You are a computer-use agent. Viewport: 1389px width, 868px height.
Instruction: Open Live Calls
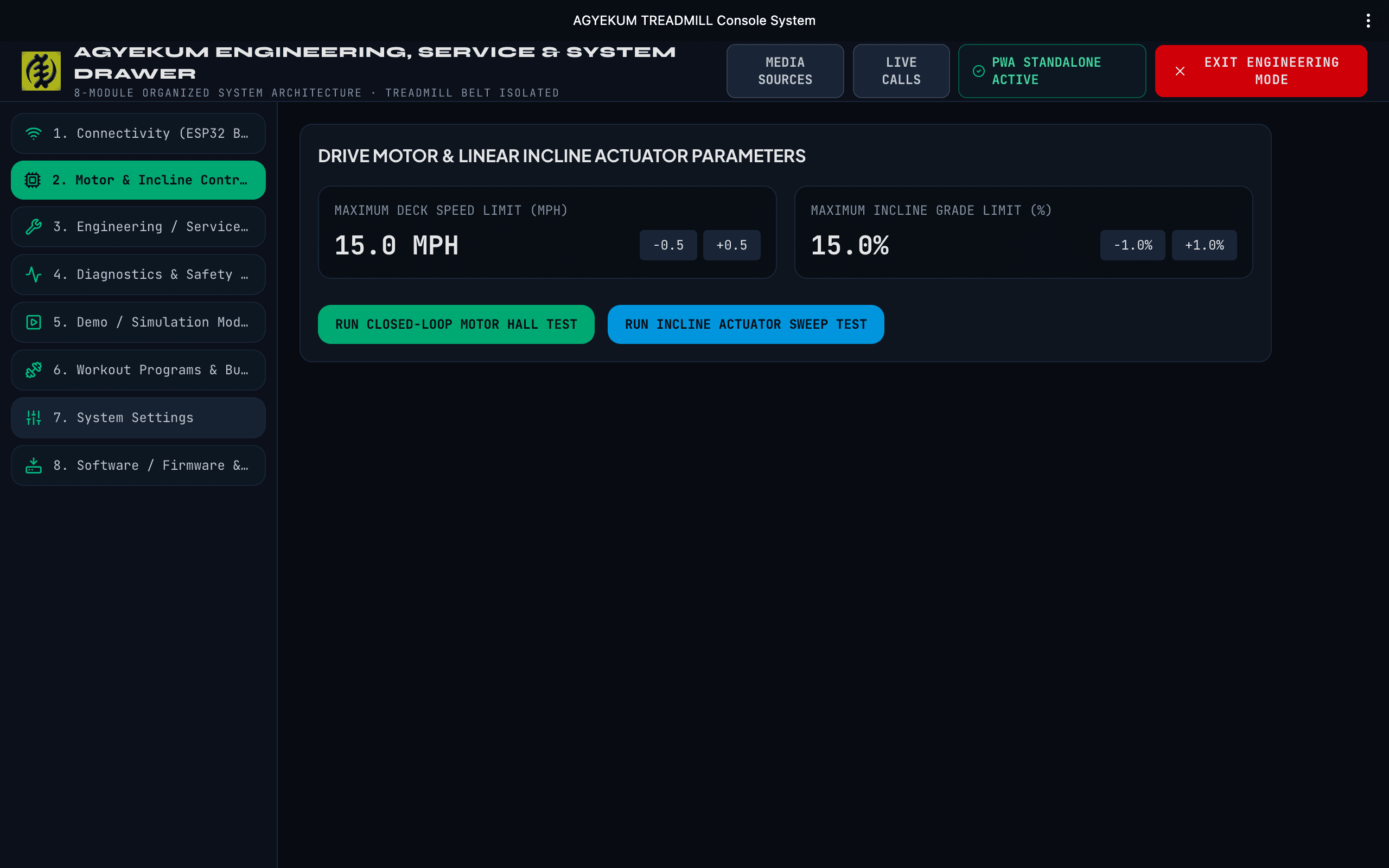pos(901,71)
